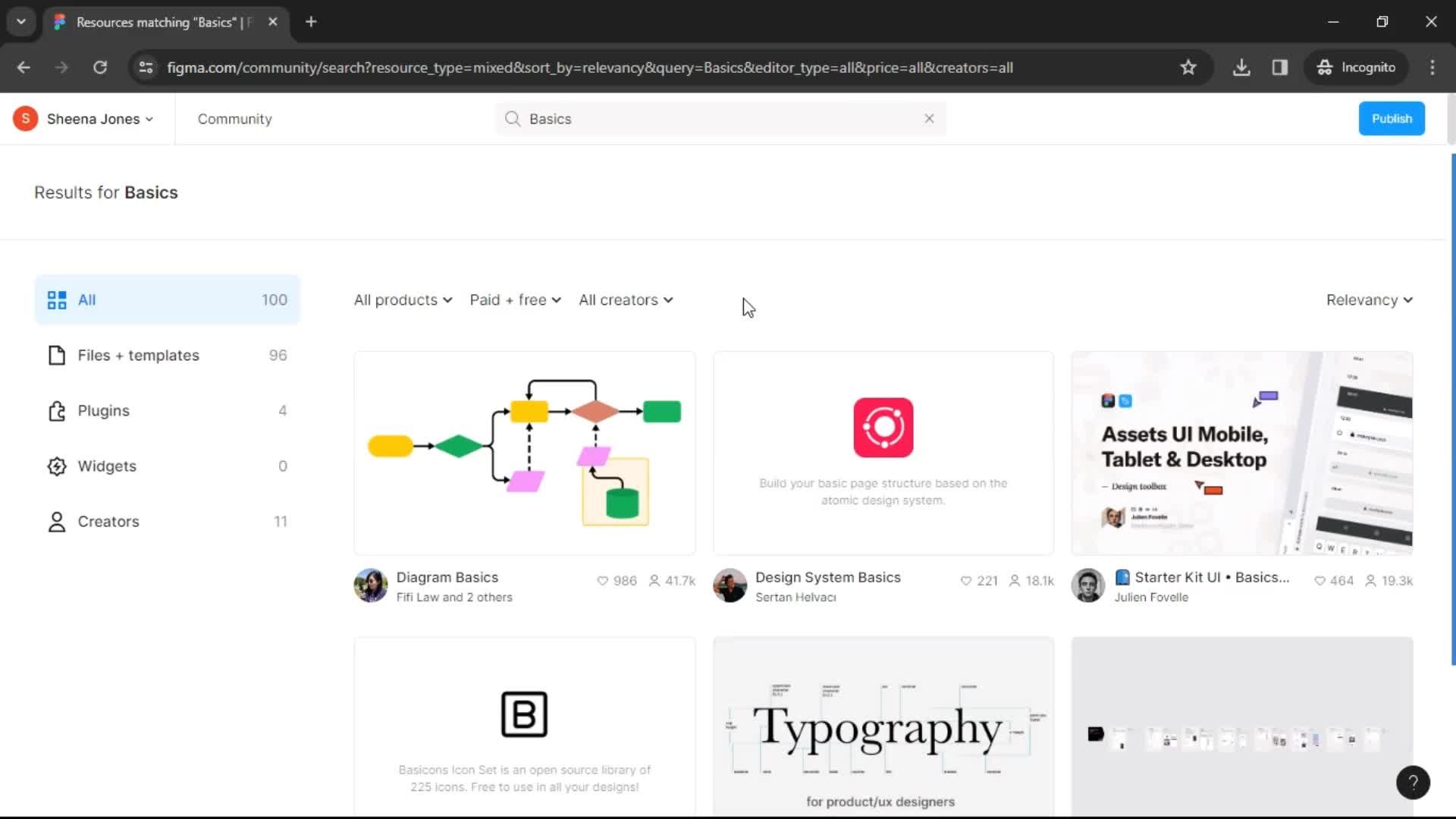The height and width of the screenshot is (819, 1456).
Task: Click the All grid icon
Action: point(57,300)
